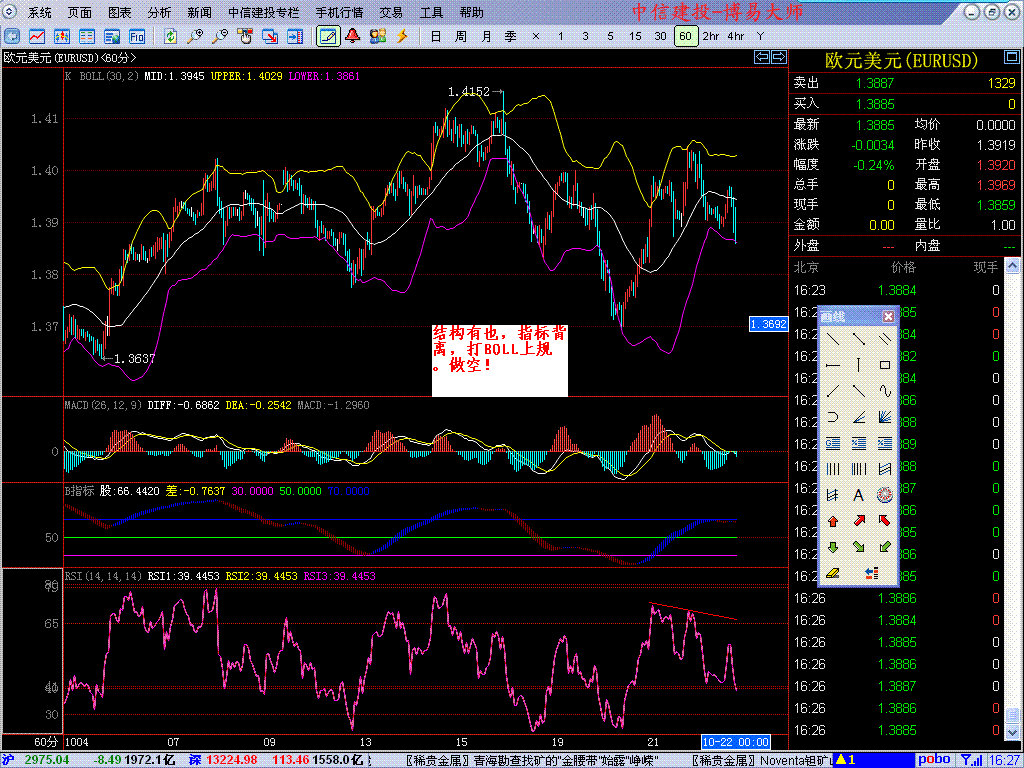Viewport: 1024px width, 768px height.
Task: Open the 工具 menu
Action: [x=431, y=12]
